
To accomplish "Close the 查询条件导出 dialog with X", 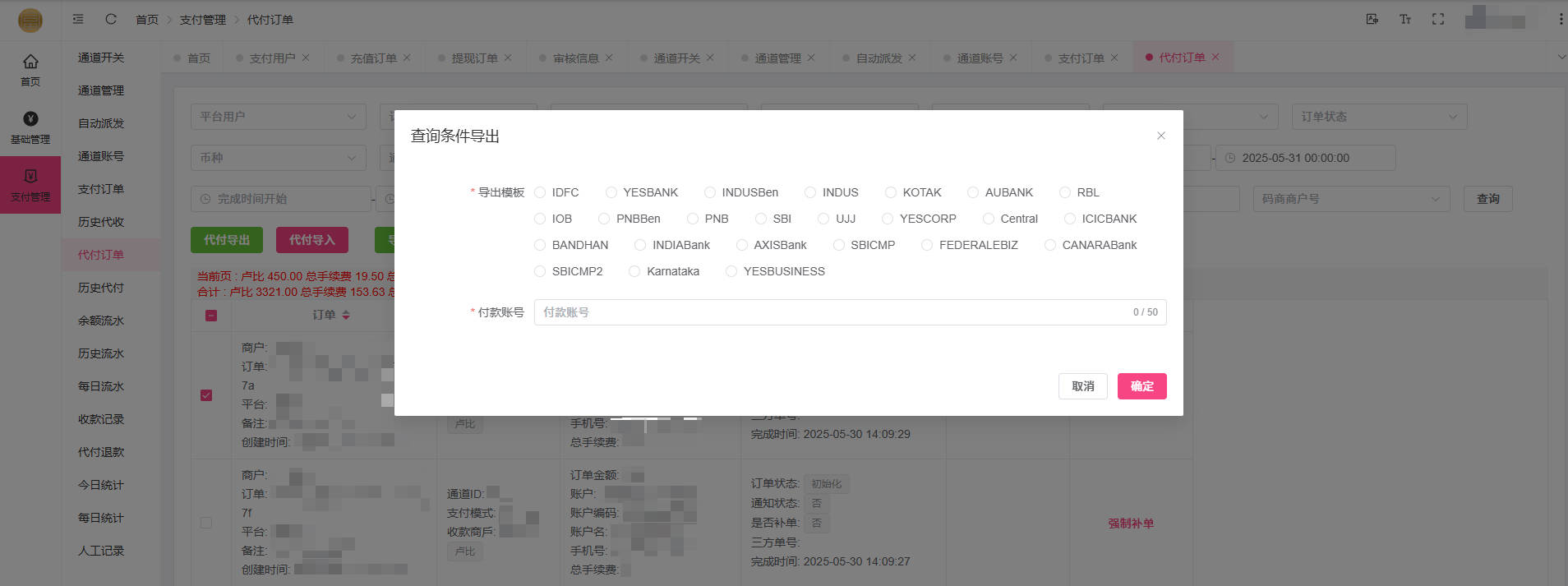I will click(x=1160, y=136).
